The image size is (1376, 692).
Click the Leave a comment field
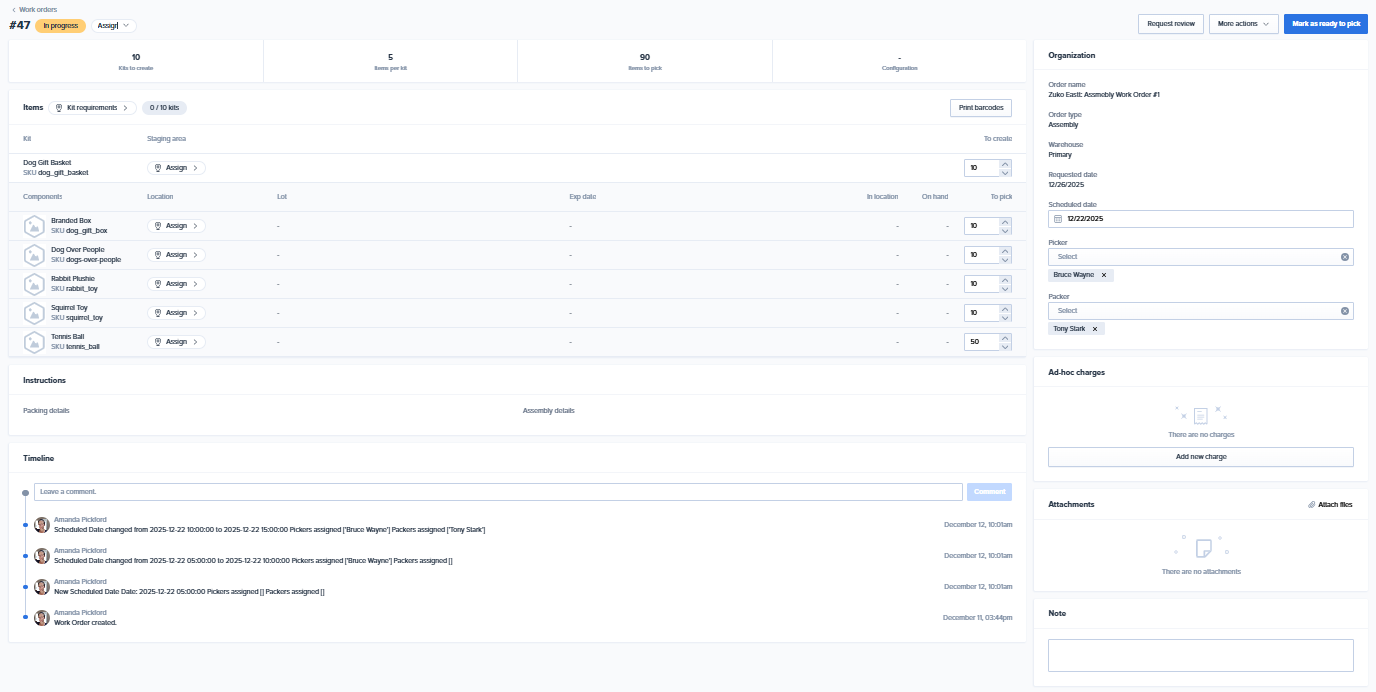pyautogui.click(x=497, y=492)
